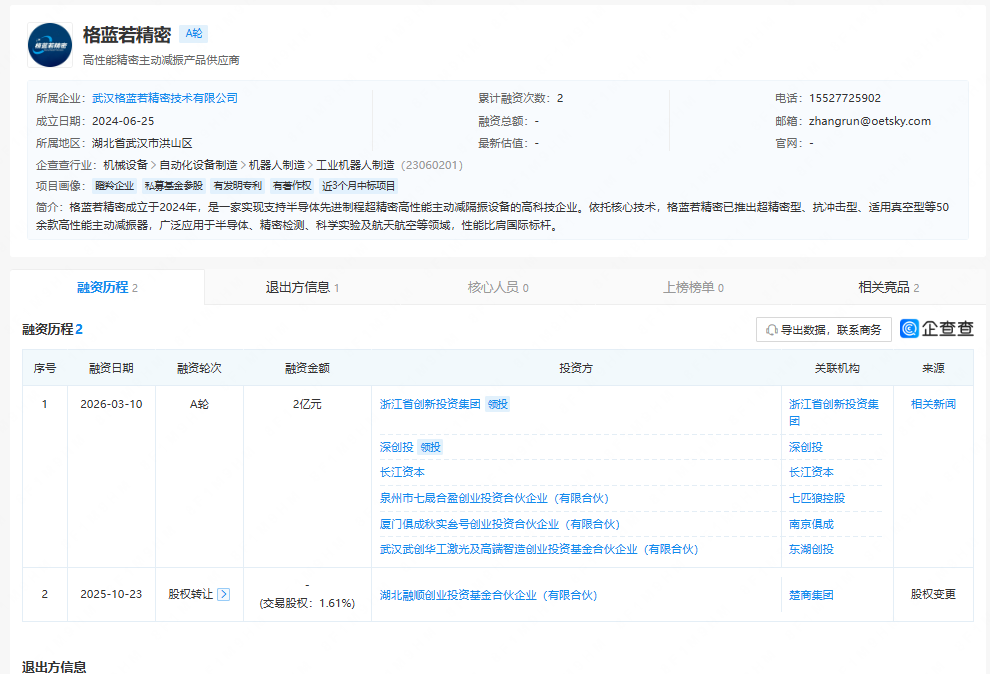
Task: Open investor 浙江省创新投资集团 in 投资方 column
Action: 430,404
